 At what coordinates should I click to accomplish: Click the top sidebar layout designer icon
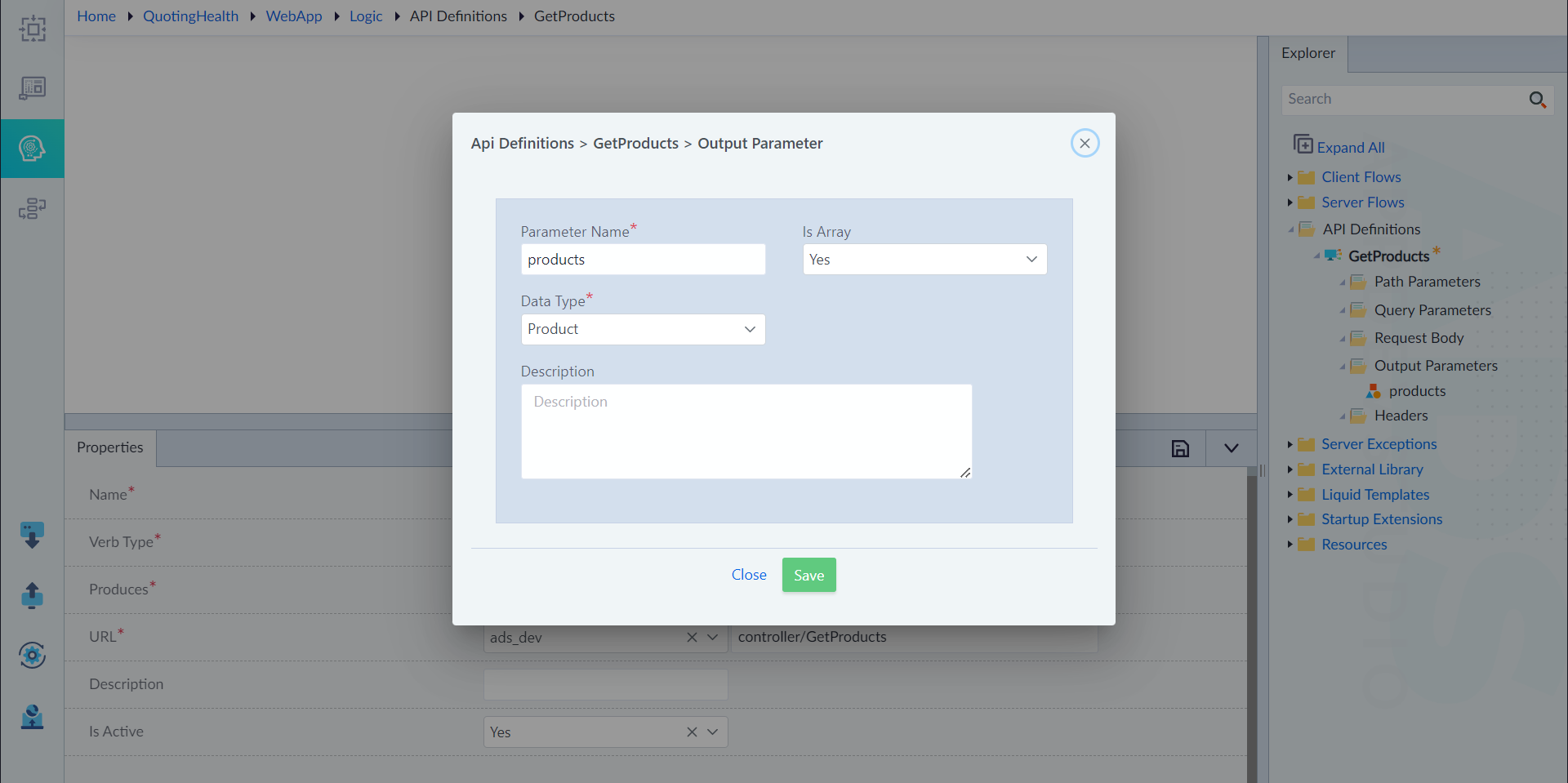[33, 29]
